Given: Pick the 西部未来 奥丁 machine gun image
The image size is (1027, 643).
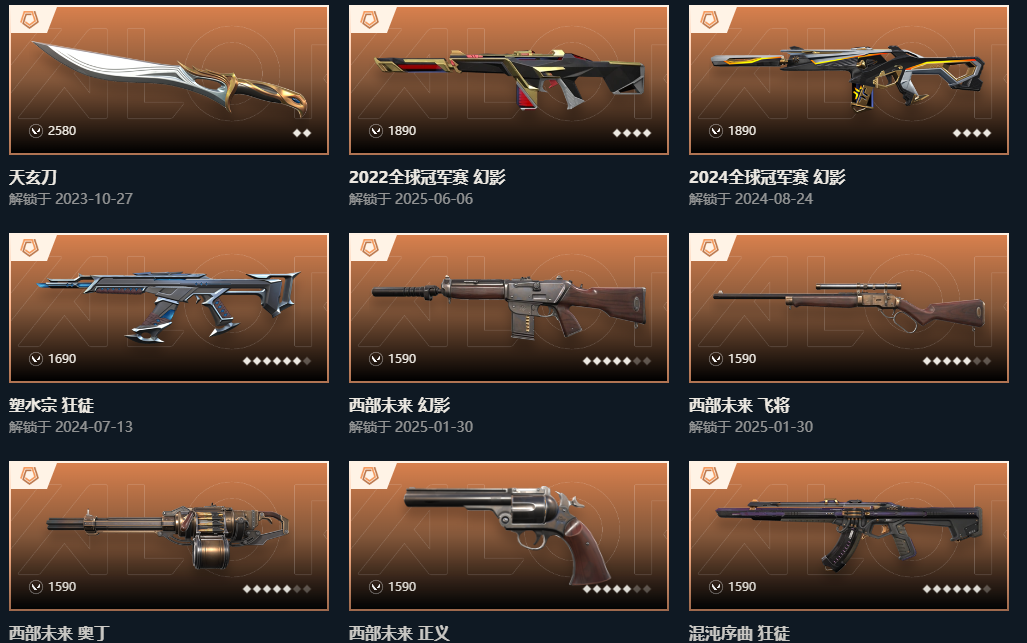Looking at the screenshot, I should click(169, 536).
